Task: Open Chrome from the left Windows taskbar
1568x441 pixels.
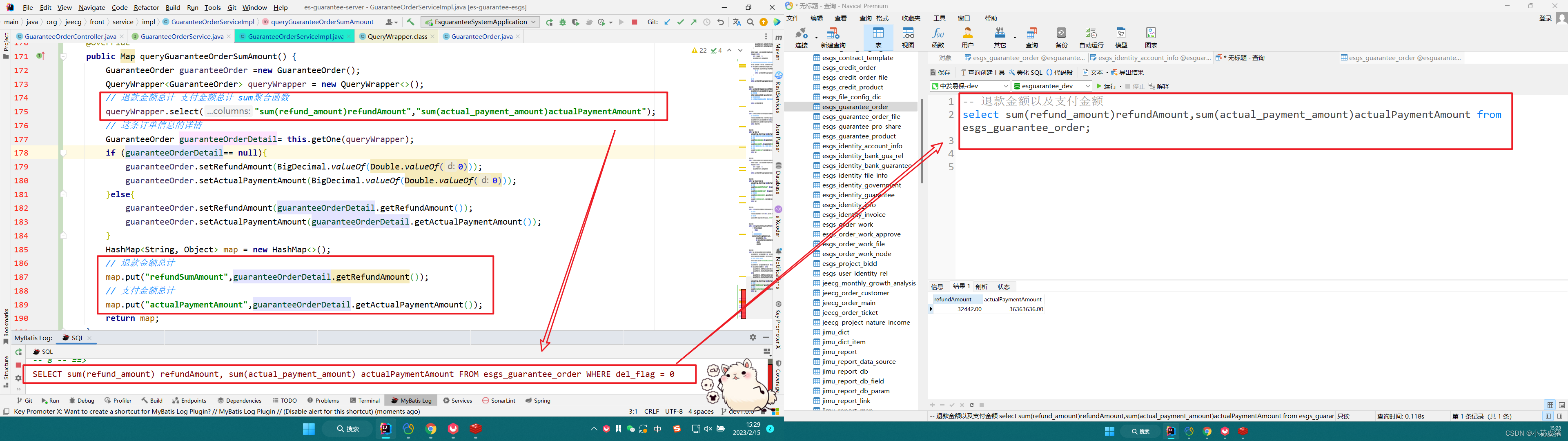Action: pyautogui.click(x=431, y=429)
